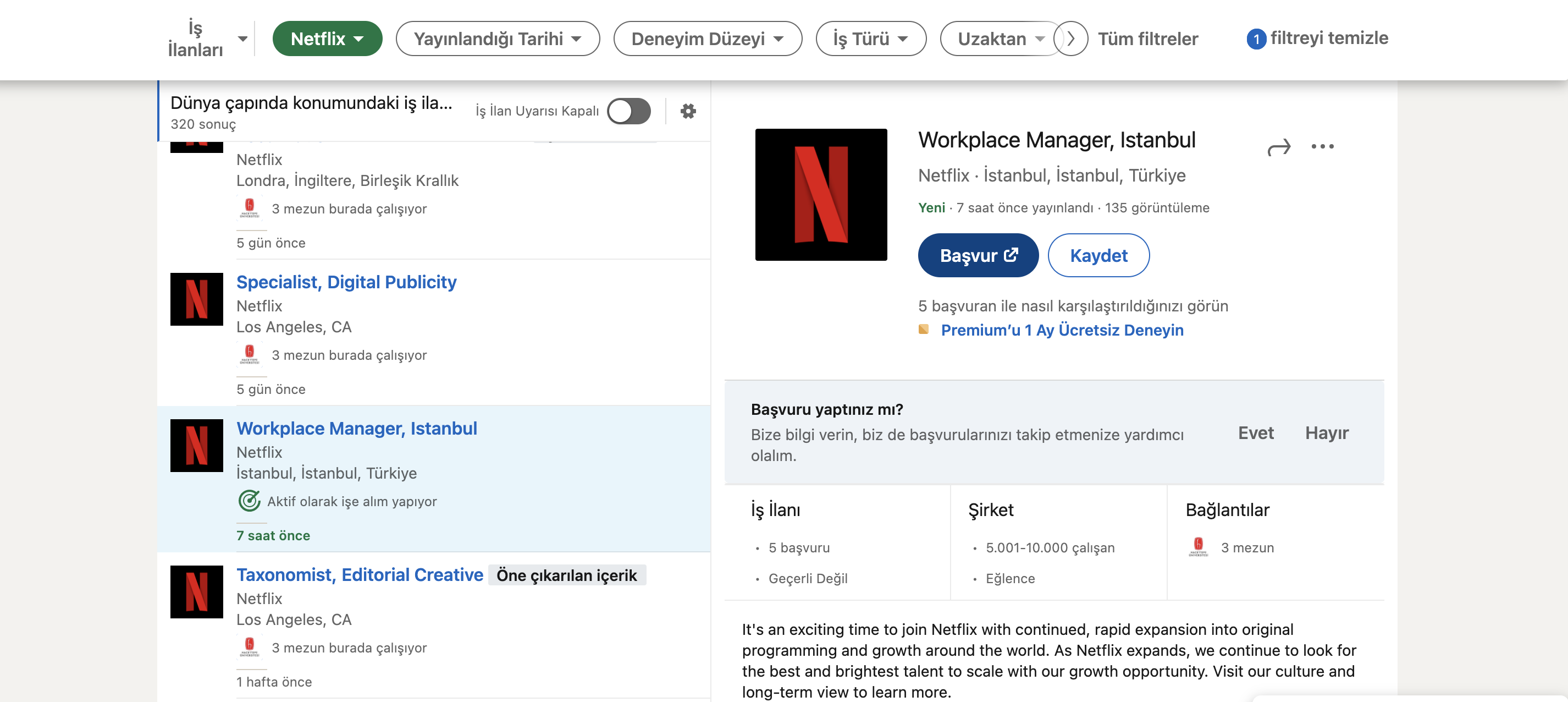Expand the İş ilanları dropdown

click(208, 39)
